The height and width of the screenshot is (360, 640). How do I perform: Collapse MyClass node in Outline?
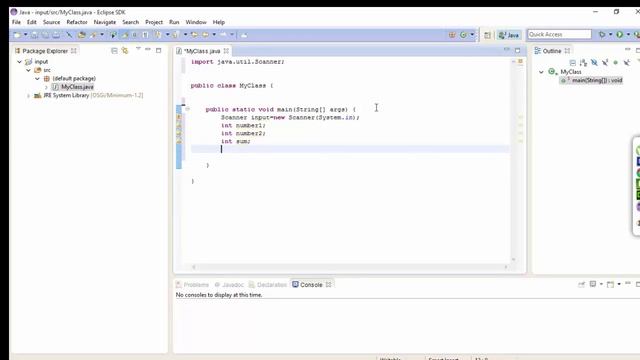[541, 72]
